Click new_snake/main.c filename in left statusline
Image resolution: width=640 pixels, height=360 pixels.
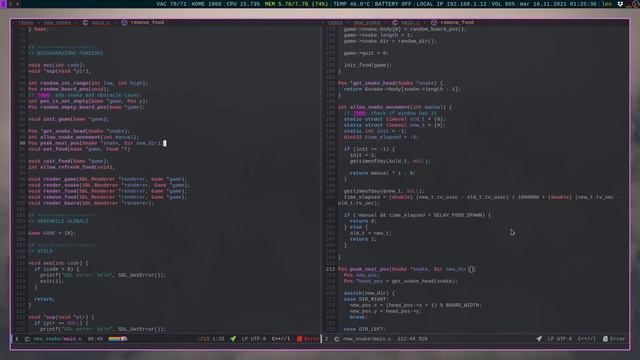(58, 339)
